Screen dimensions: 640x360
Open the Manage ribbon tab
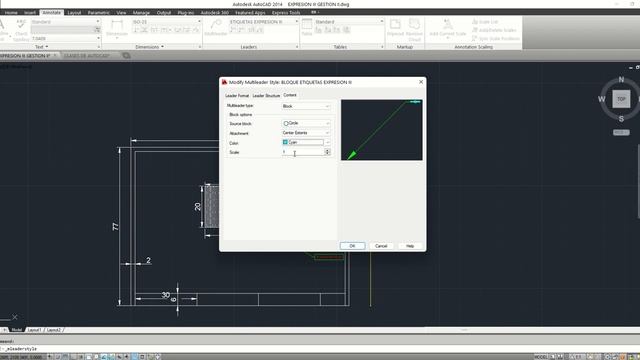point(141,13)
